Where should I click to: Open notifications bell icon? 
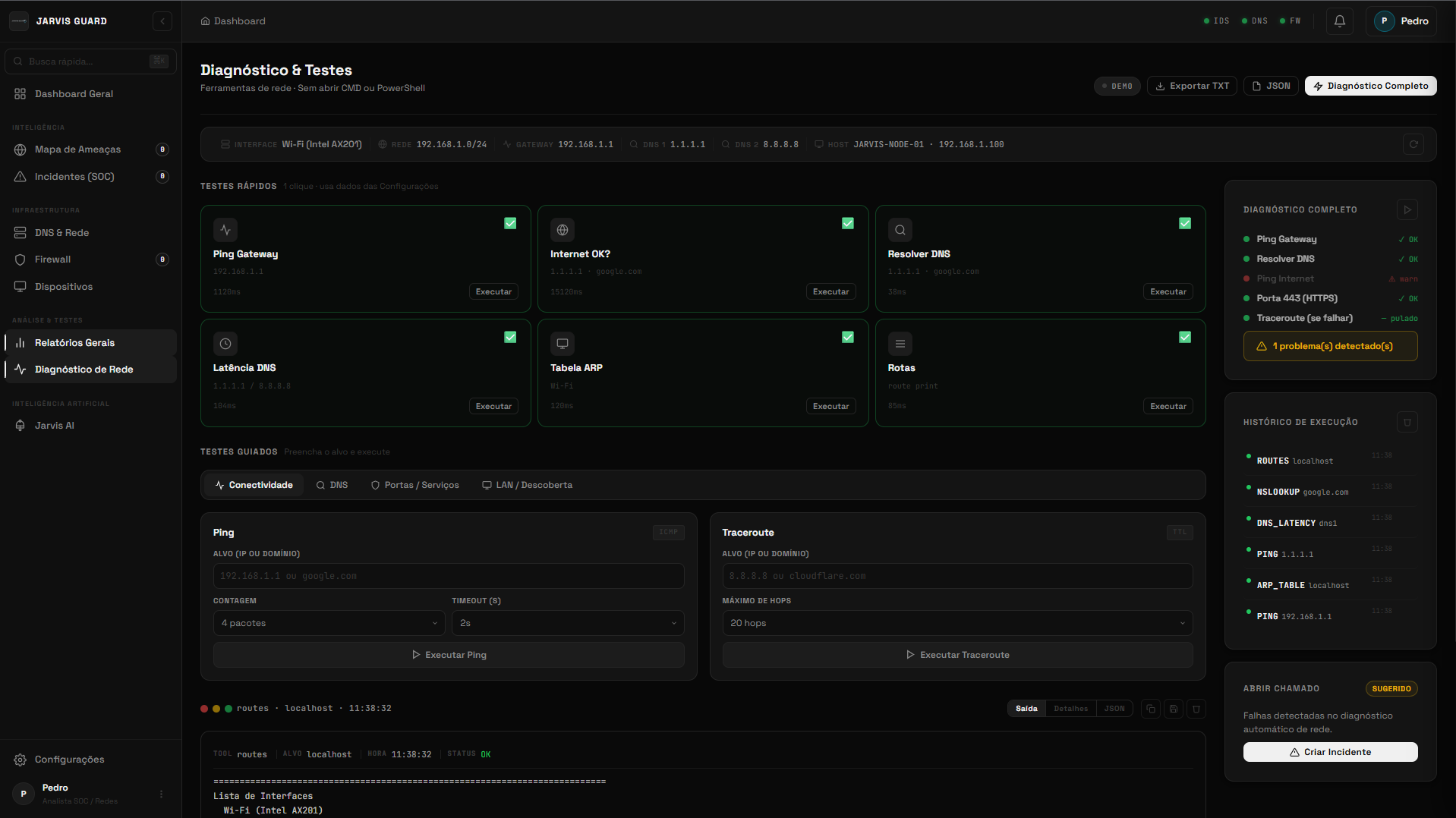(1340, 21)
